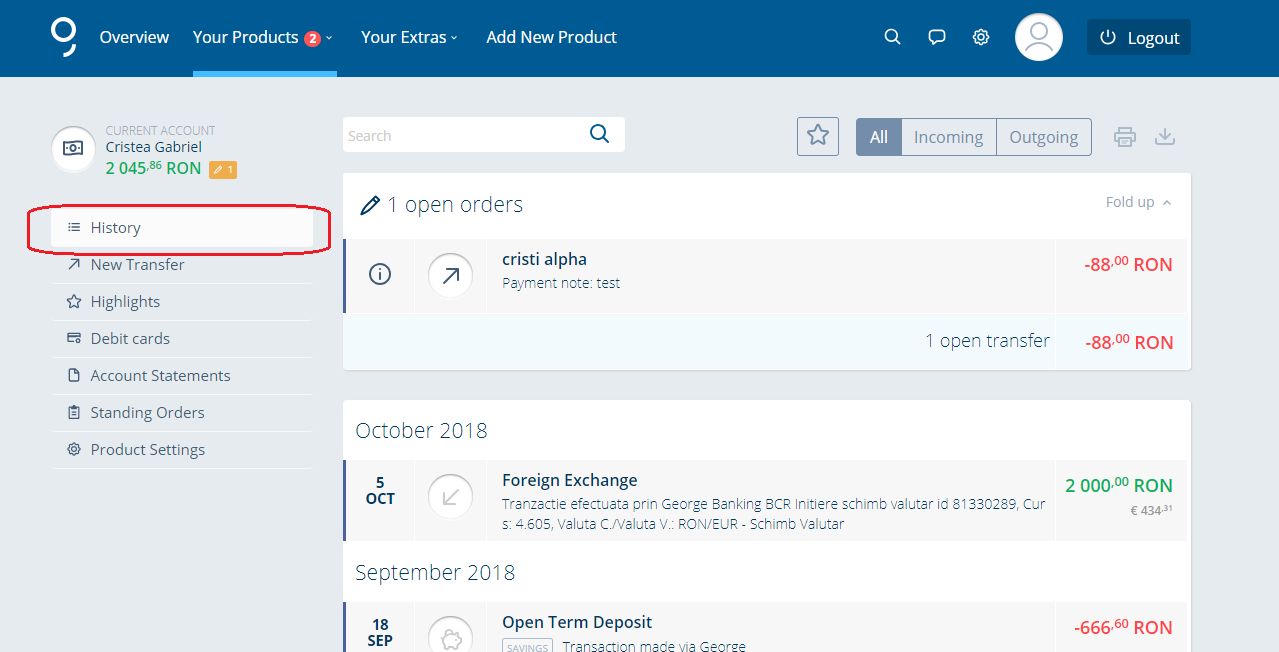The image size is (1279, 652).
Task: Go to Overview in top navigation
Action: coord(134,37)
